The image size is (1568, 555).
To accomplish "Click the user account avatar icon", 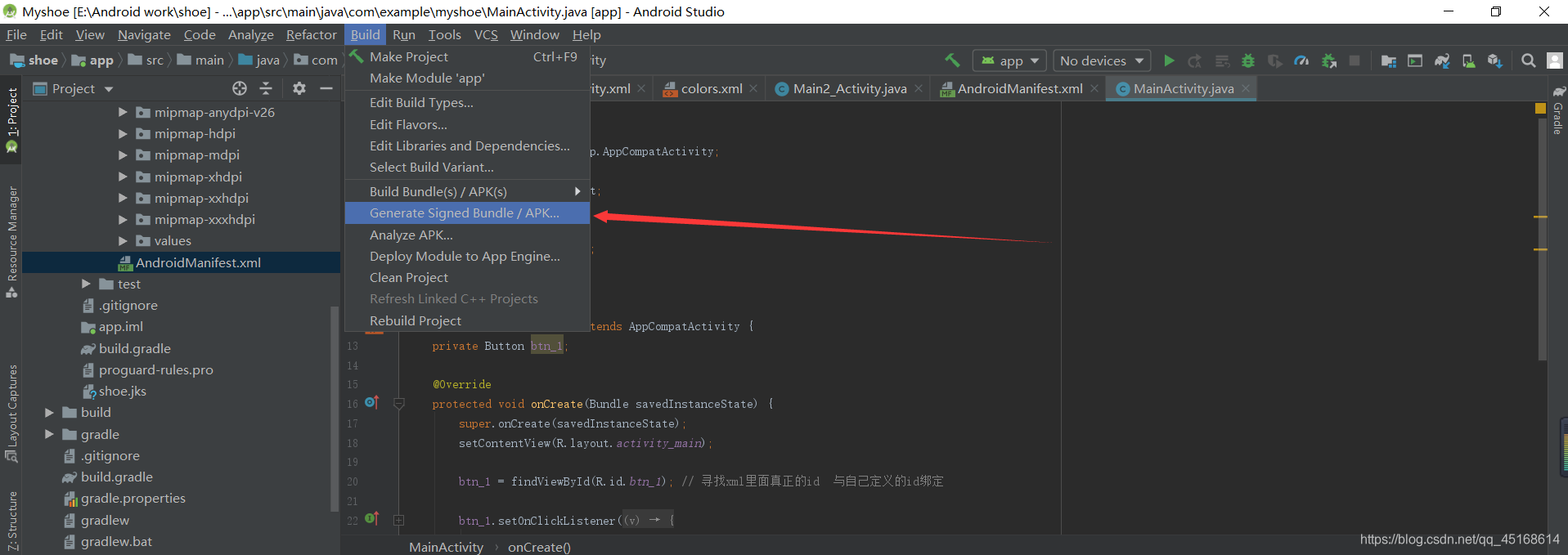I will click(x=1555, y=60).
